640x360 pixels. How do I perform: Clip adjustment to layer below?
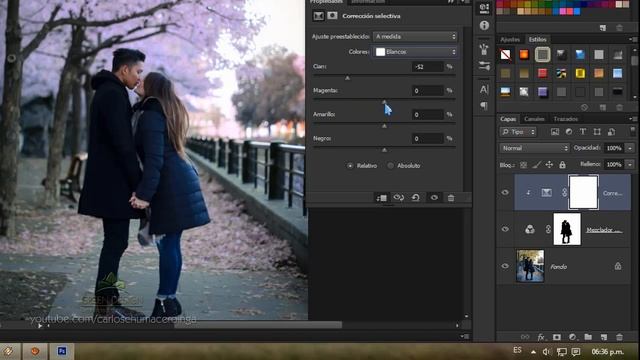(382, 198)
